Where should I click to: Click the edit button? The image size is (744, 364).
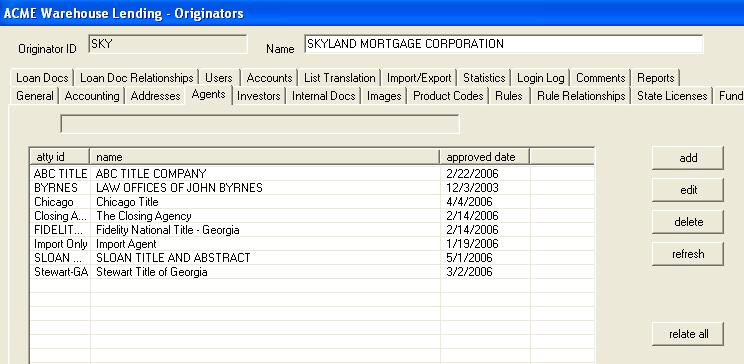pyautogui.click(x=688, y=190)
